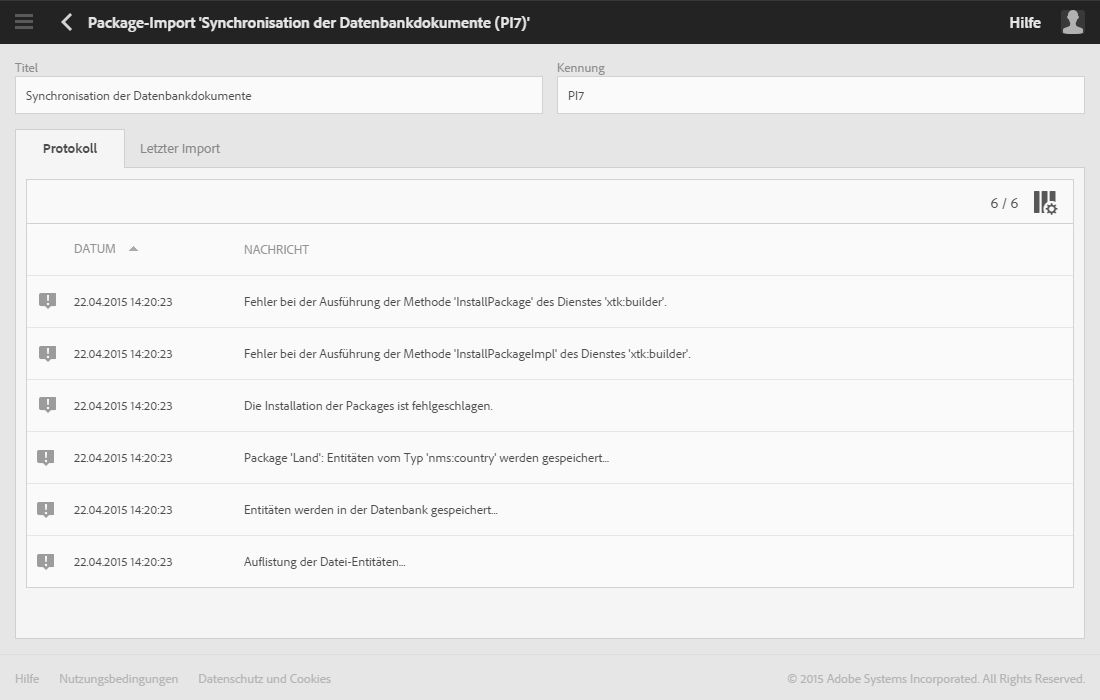Screen dimensions: 1100x700
Task: Open the user profile avatar
Action: tap(1072, 22)
